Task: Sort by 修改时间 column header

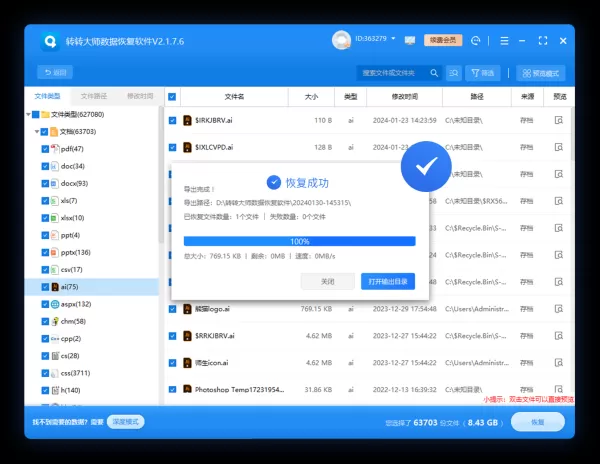Action: [x=404, y=97]
